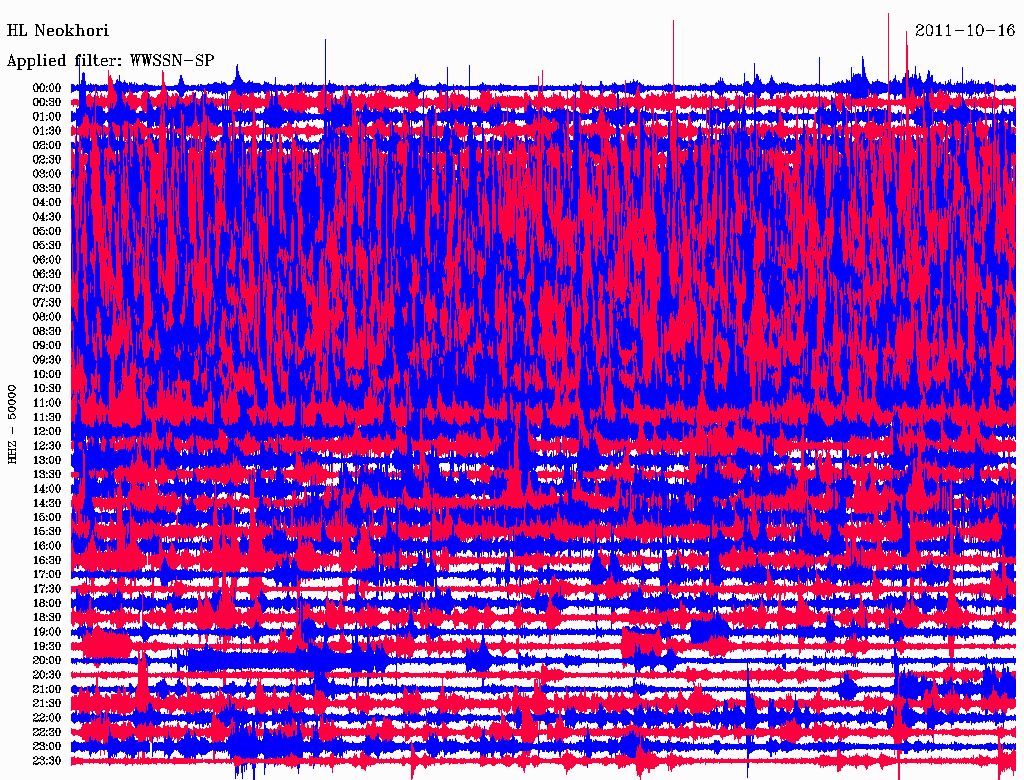Click the 08:30 time label
Image resolution: width=1024 pixels, height=780 pixels.
click(x=47, y=331)
